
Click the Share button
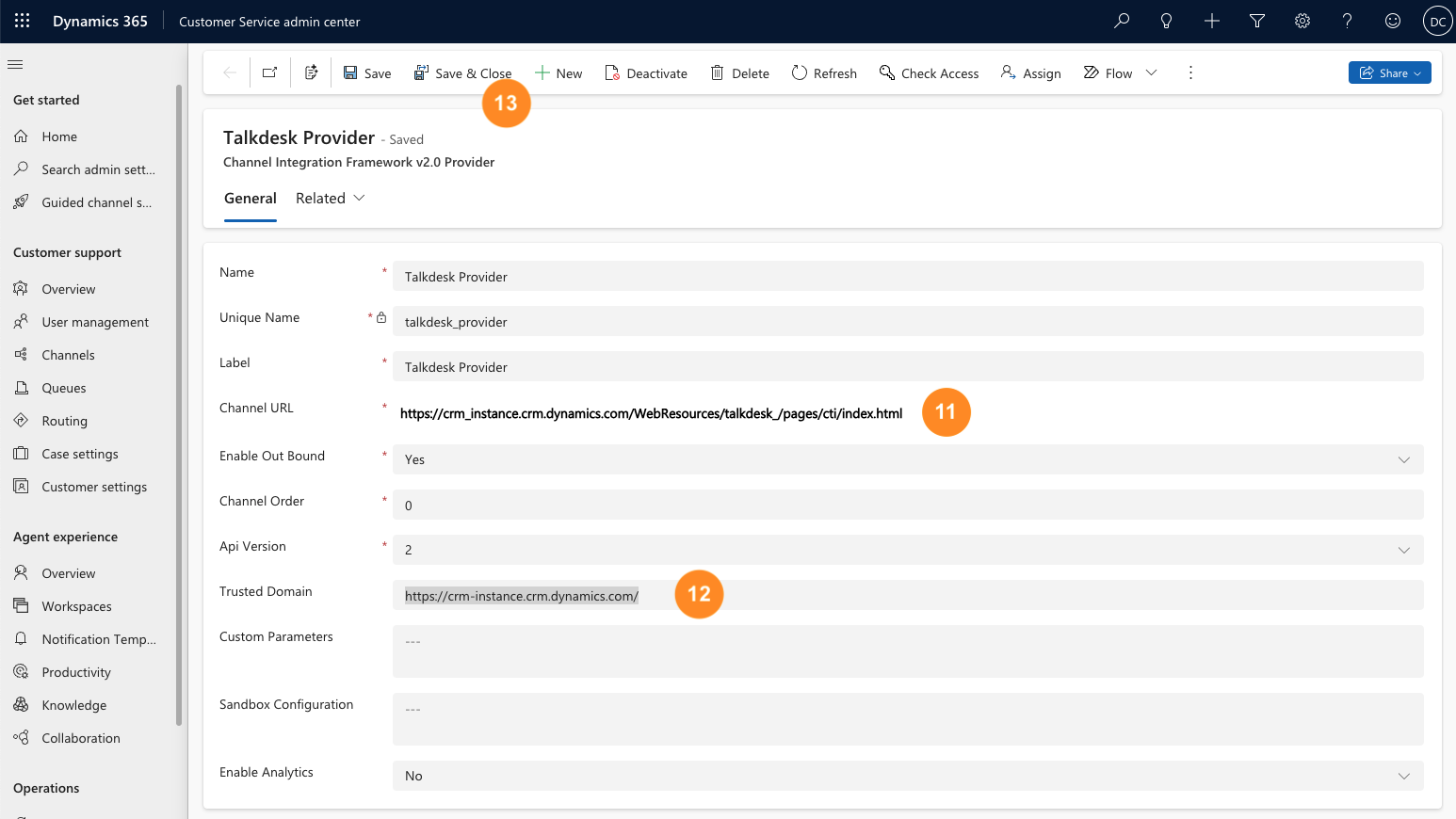(x=1389, y=72)
